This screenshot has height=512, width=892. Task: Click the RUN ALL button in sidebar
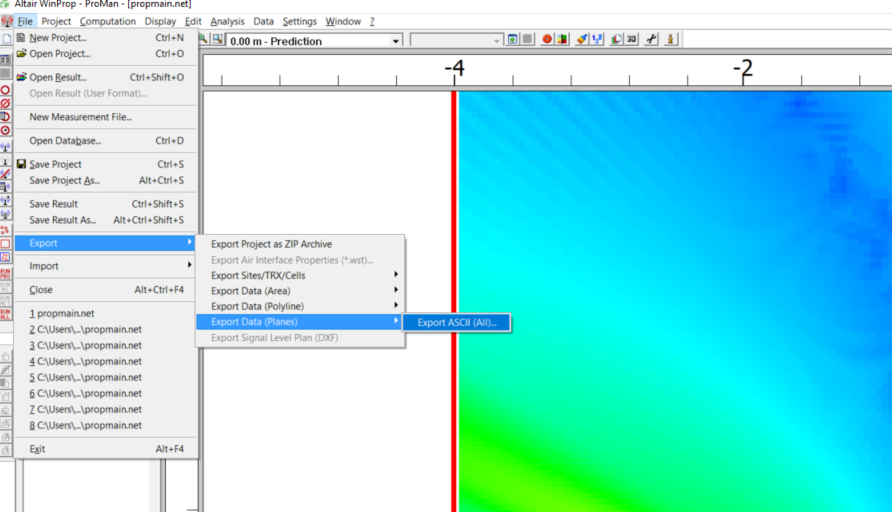click(5, 314)
